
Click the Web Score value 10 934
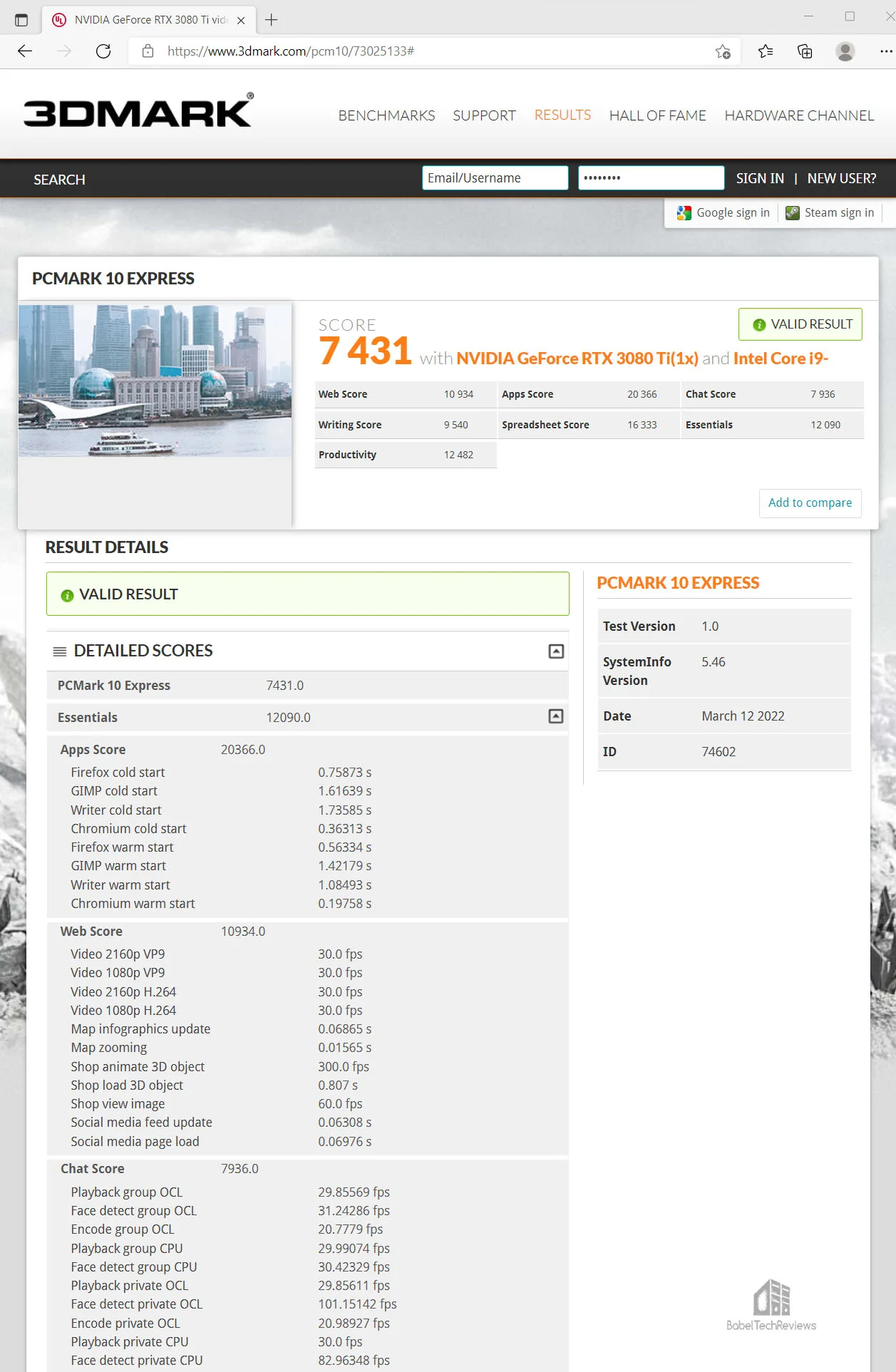[x=458, y=394]
